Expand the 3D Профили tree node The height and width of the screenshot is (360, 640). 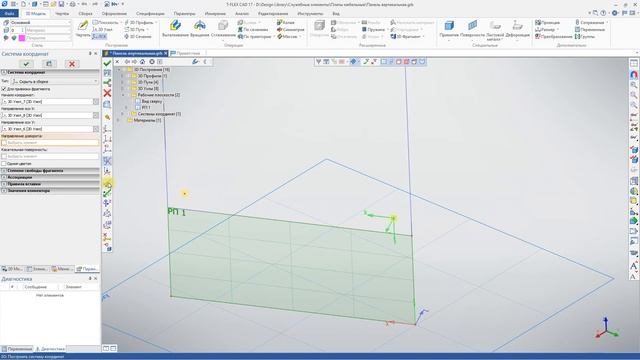[x=122, y=76]
